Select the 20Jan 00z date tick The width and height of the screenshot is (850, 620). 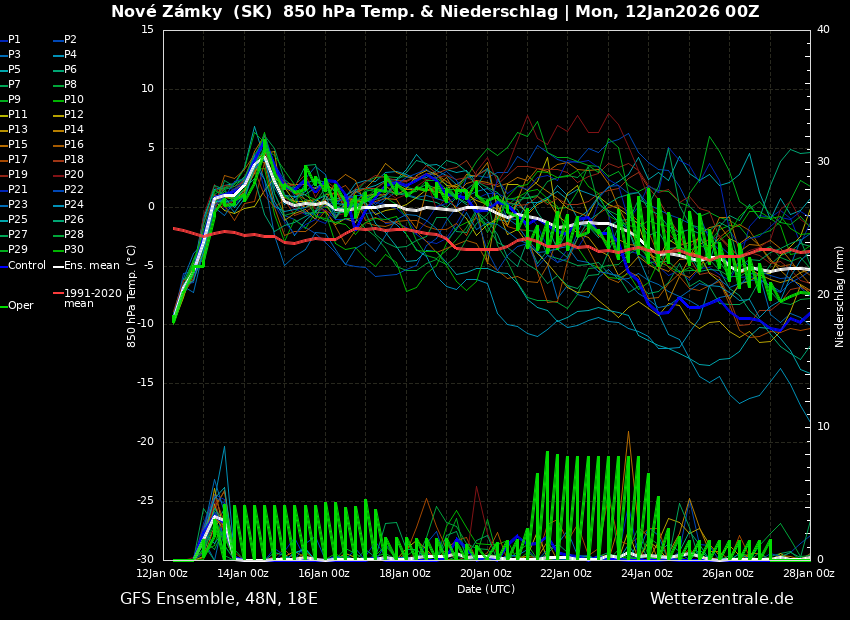click(486, 573)
